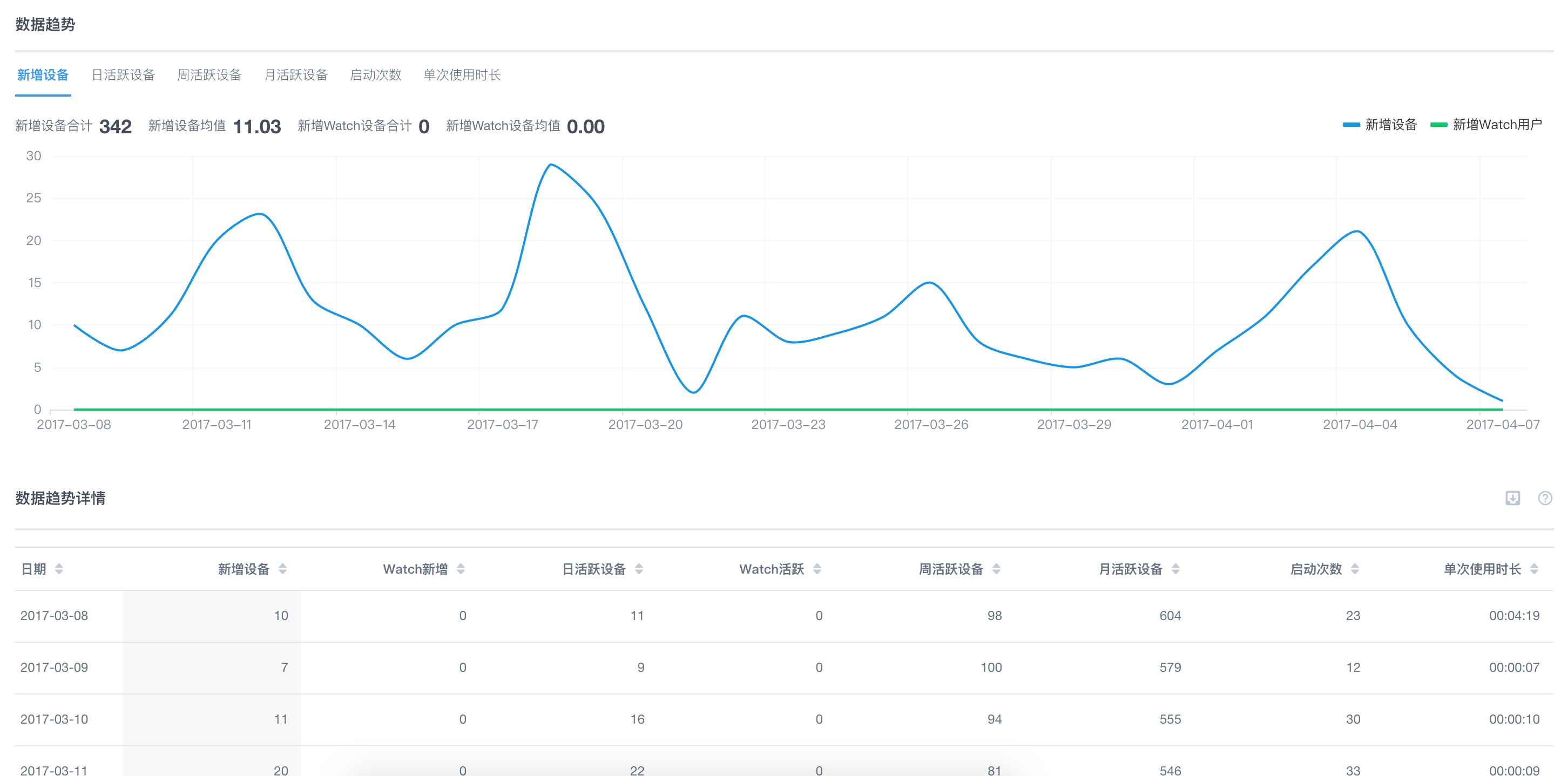Select the 新增设备 tab
This screenshot has height=776, width=1568.
pyautogui.click(x=43, y=75)
